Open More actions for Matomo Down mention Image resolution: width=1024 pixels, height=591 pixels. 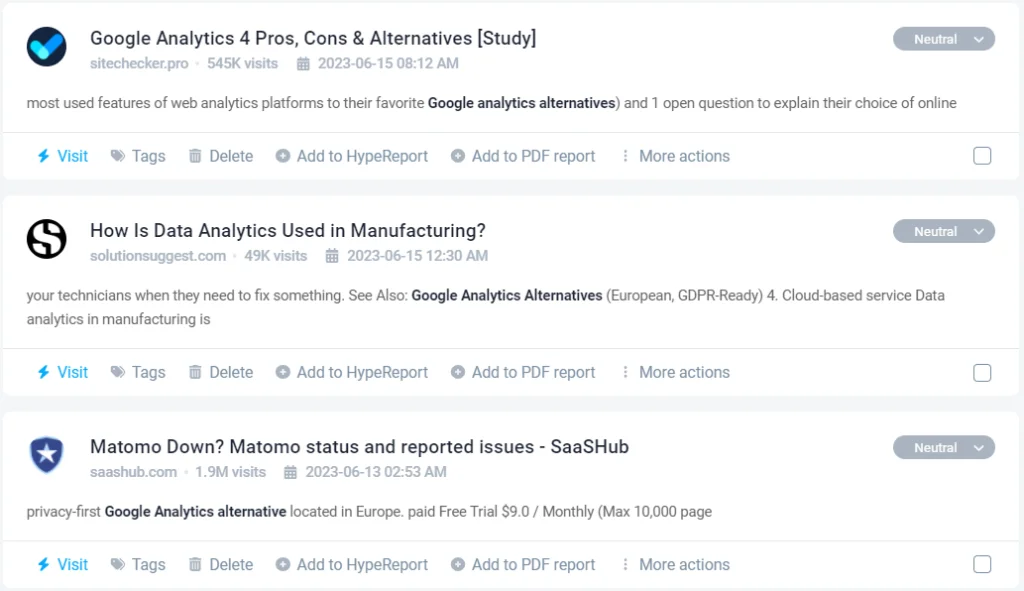(675, 565)
